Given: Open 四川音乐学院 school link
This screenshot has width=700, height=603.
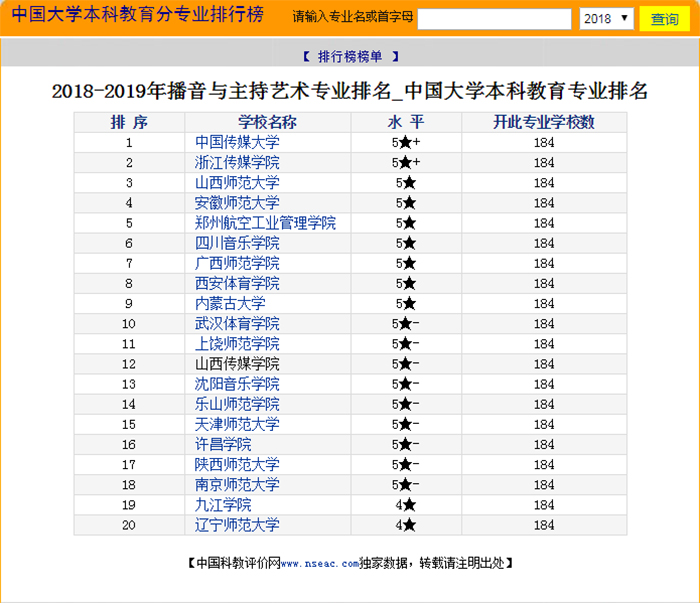Looking at the screenshot, I should click(237, 243).
